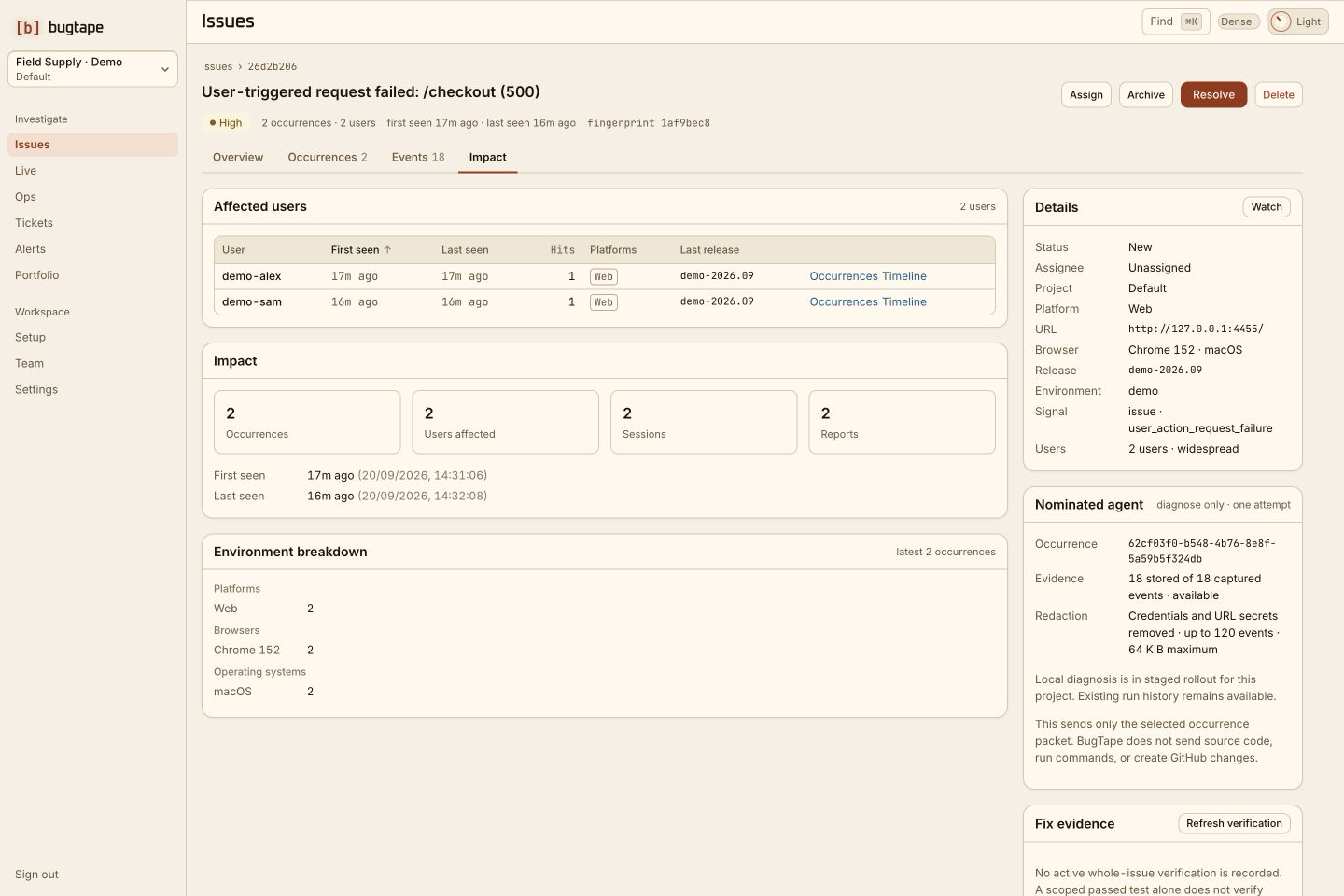Click the User column header
1344x896 pixels.
coord(233,250)
